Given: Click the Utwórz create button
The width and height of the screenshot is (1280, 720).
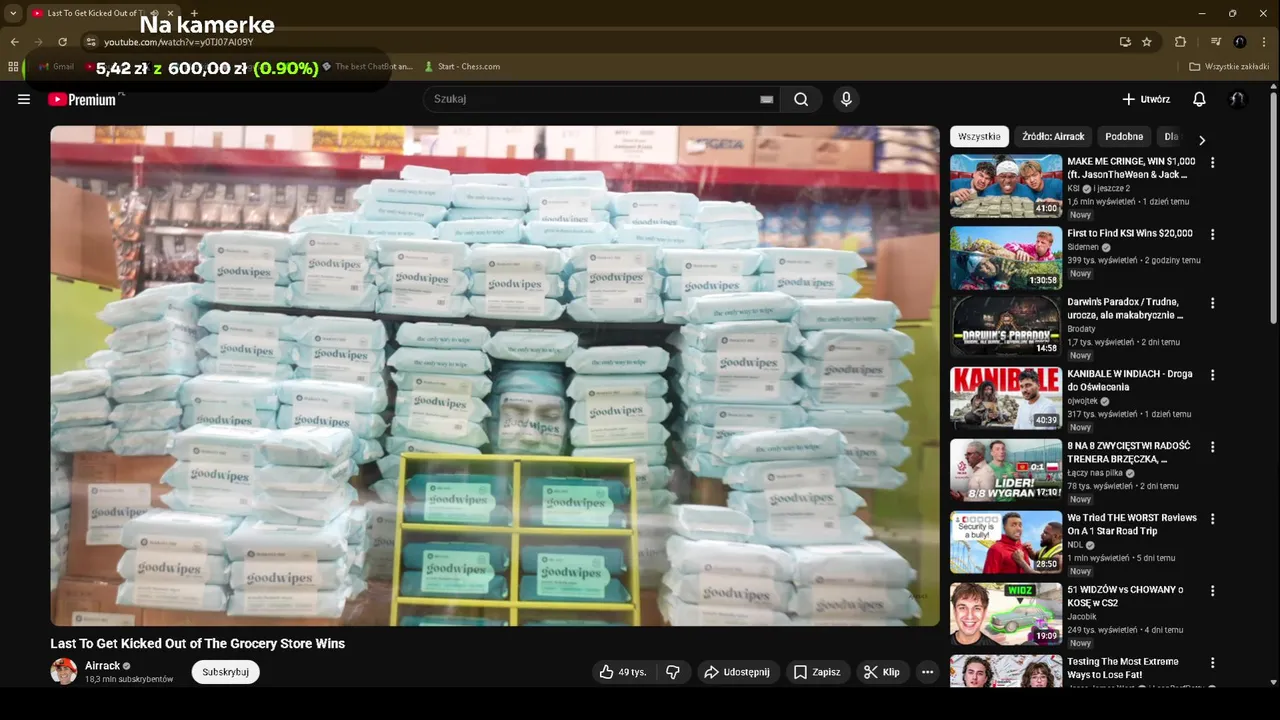Looking at the screenshot, I should click(1146, 99).
